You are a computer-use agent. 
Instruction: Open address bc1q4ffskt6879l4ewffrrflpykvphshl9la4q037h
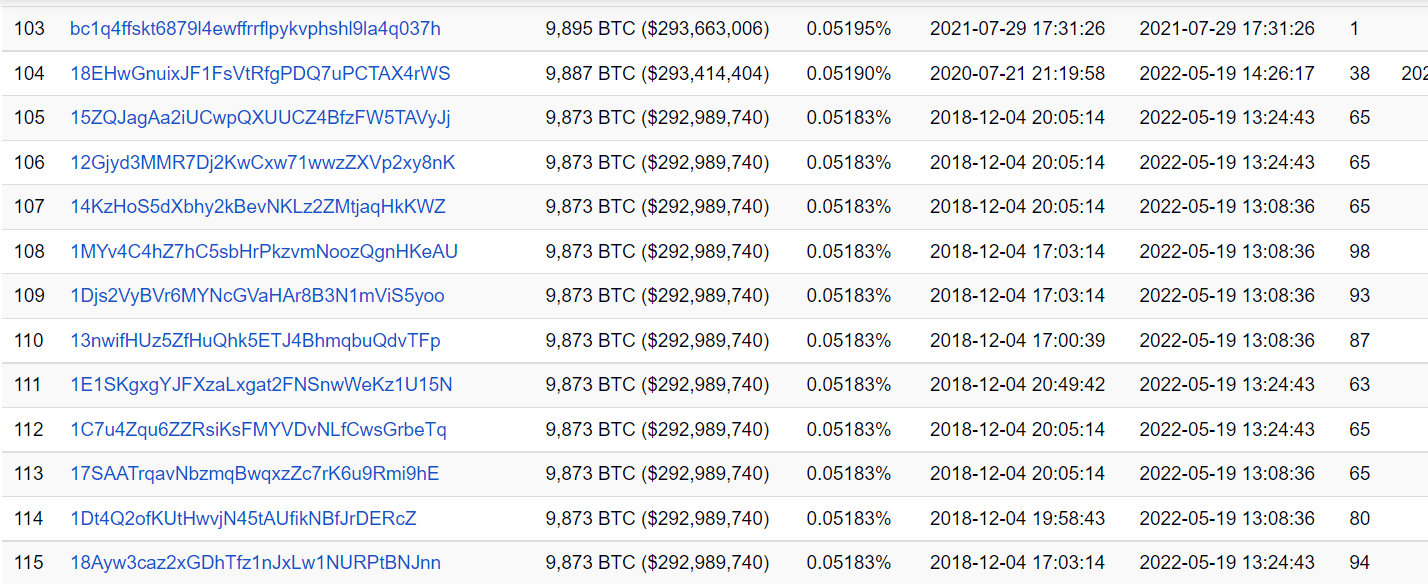255,28
